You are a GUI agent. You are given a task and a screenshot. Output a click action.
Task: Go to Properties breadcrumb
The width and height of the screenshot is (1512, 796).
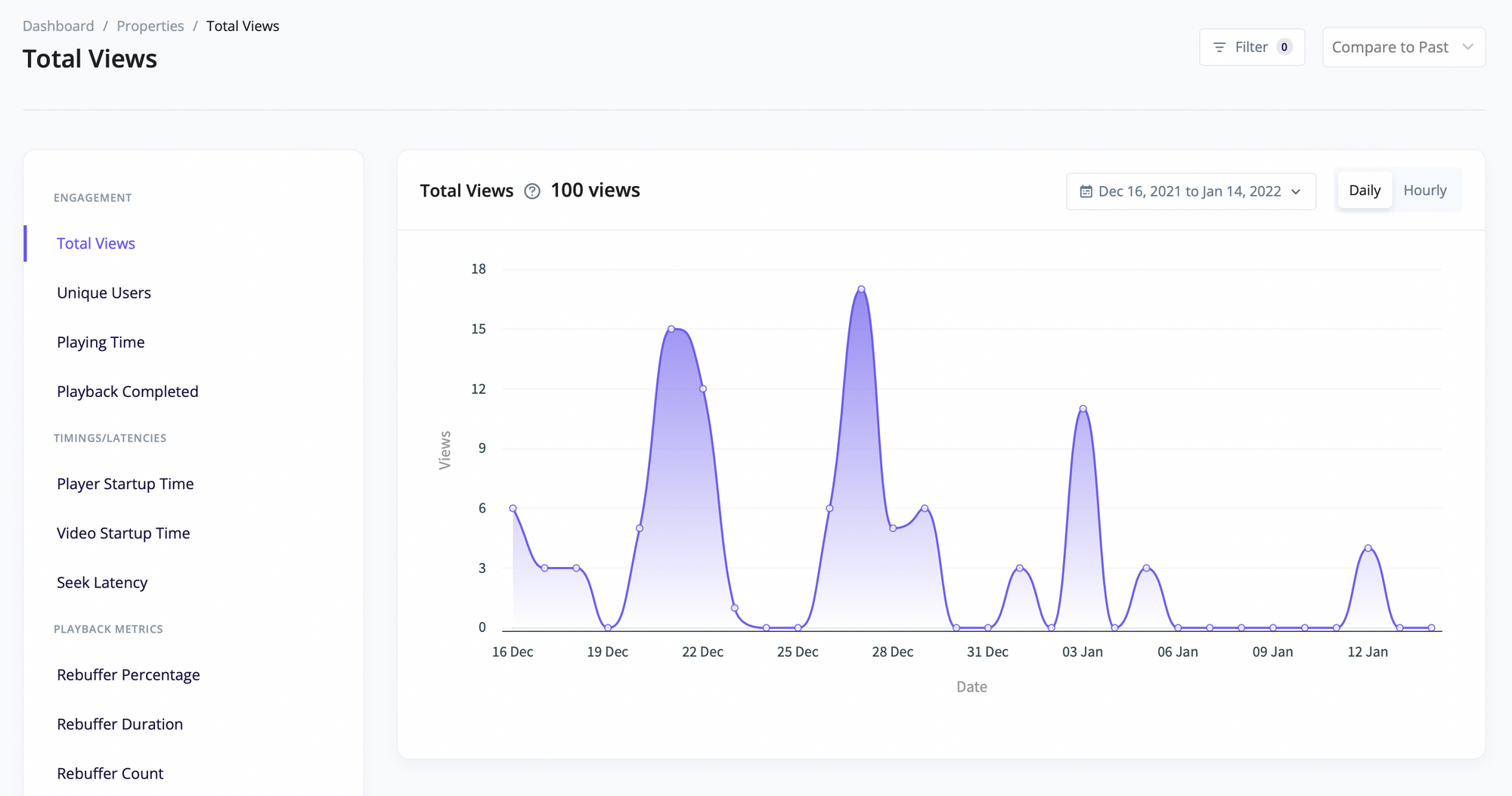tap(150, 26)
